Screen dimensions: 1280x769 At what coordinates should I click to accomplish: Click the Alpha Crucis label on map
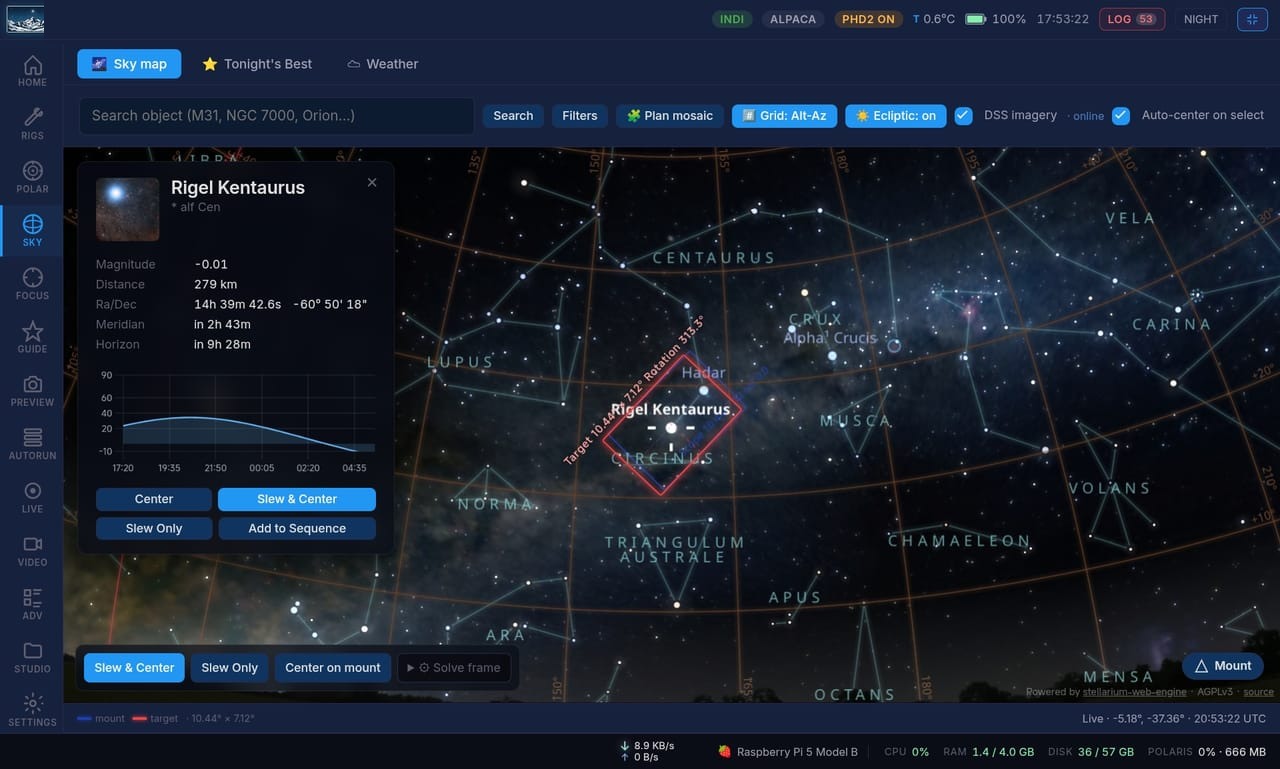830,338
